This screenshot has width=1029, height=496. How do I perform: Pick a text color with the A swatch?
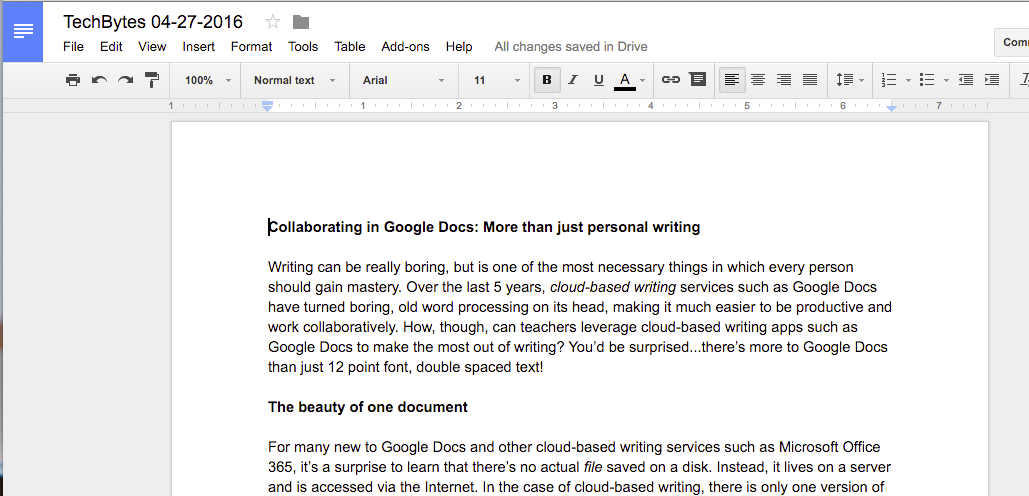tap(625, 81)
